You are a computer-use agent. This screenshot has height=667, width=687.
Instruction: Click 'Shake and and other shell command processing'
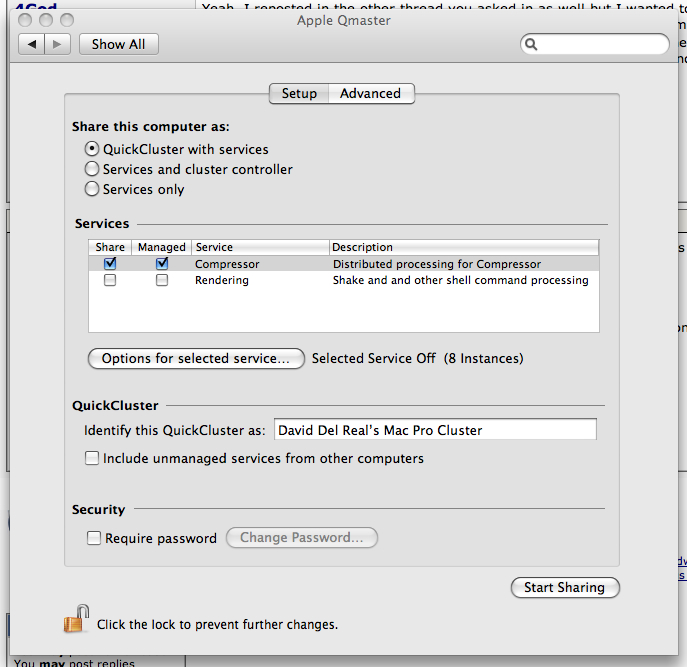click(x=460, y=280)
